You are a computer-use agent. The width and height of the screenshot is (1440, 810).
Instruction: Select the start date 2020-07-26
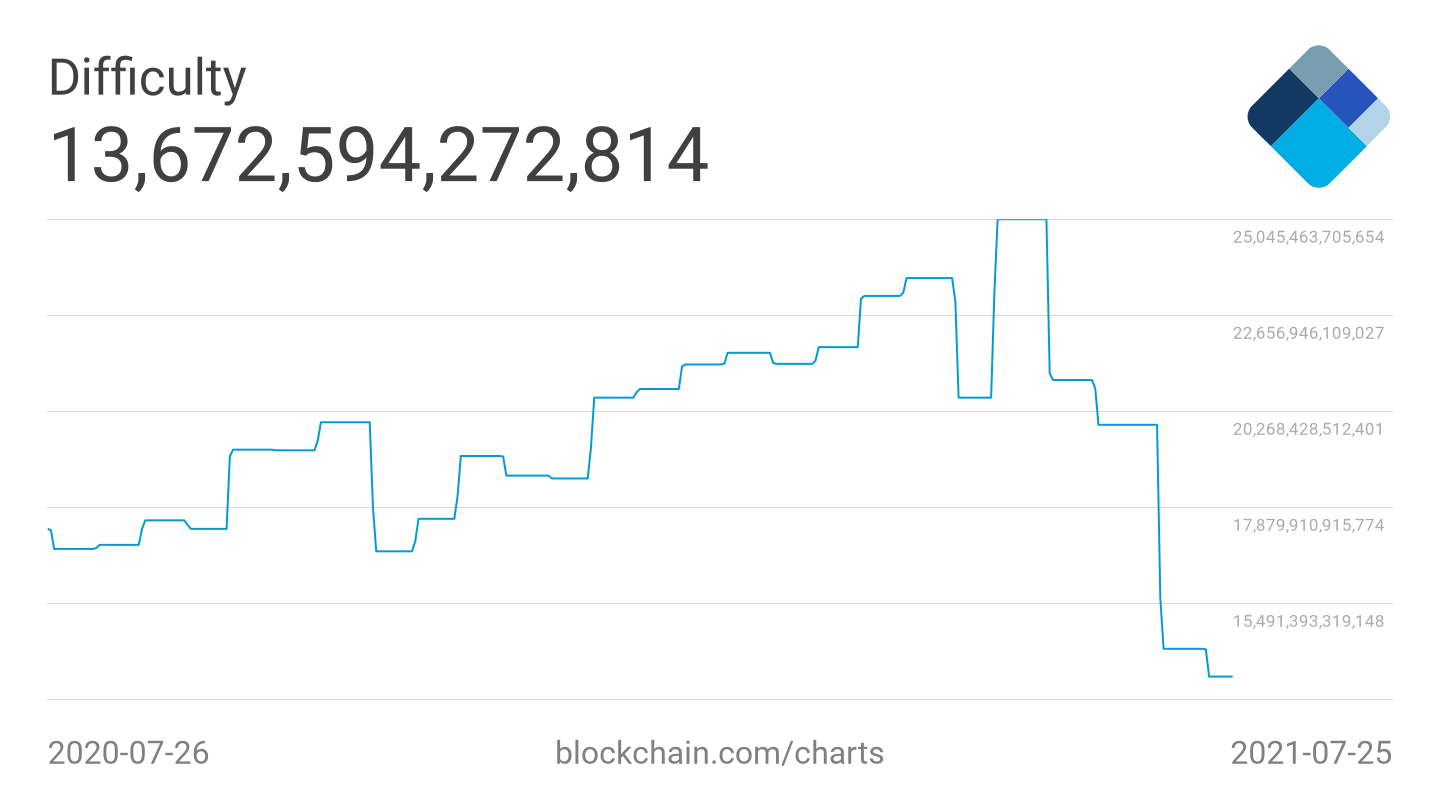tap(129, 752)
